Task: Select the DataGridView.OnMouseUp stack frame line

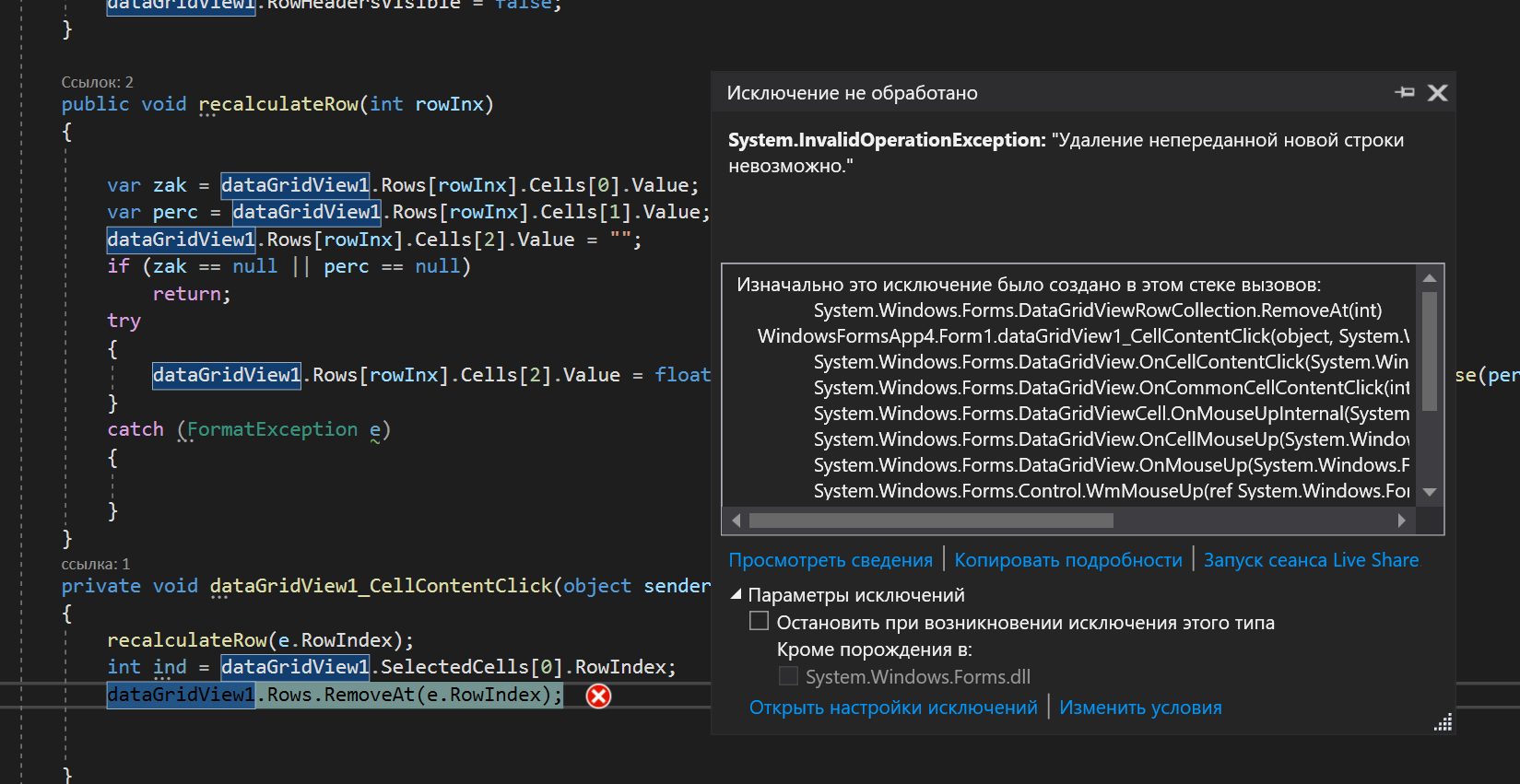Action: click(x=1112, y=465)
